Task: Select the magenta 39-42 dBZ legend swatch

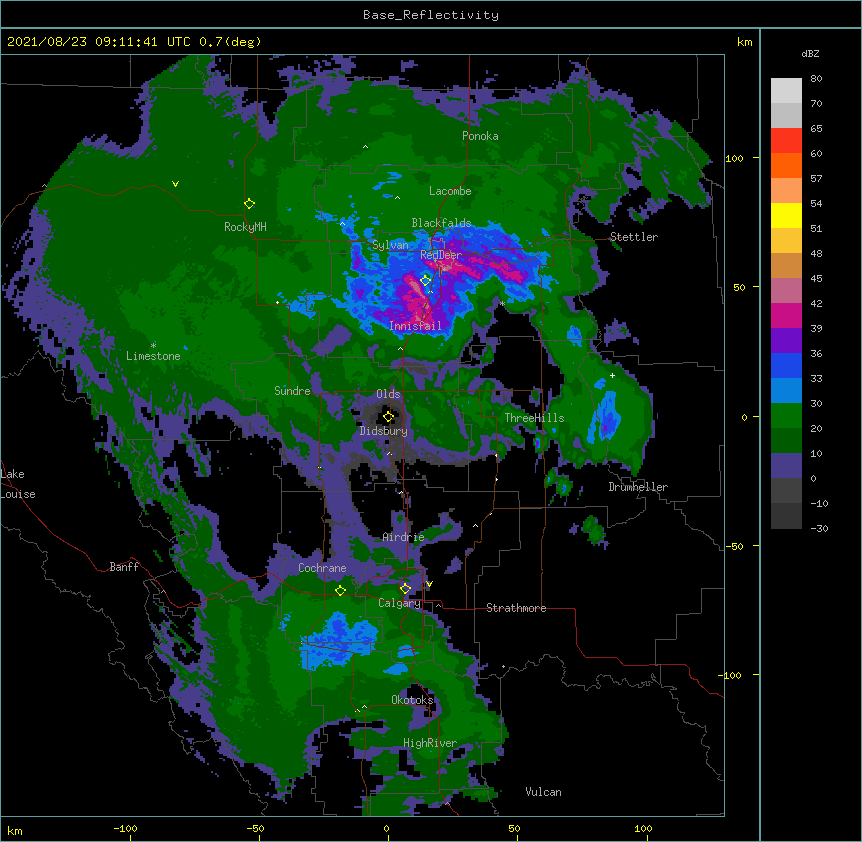Action: click(x=786, y=315)
